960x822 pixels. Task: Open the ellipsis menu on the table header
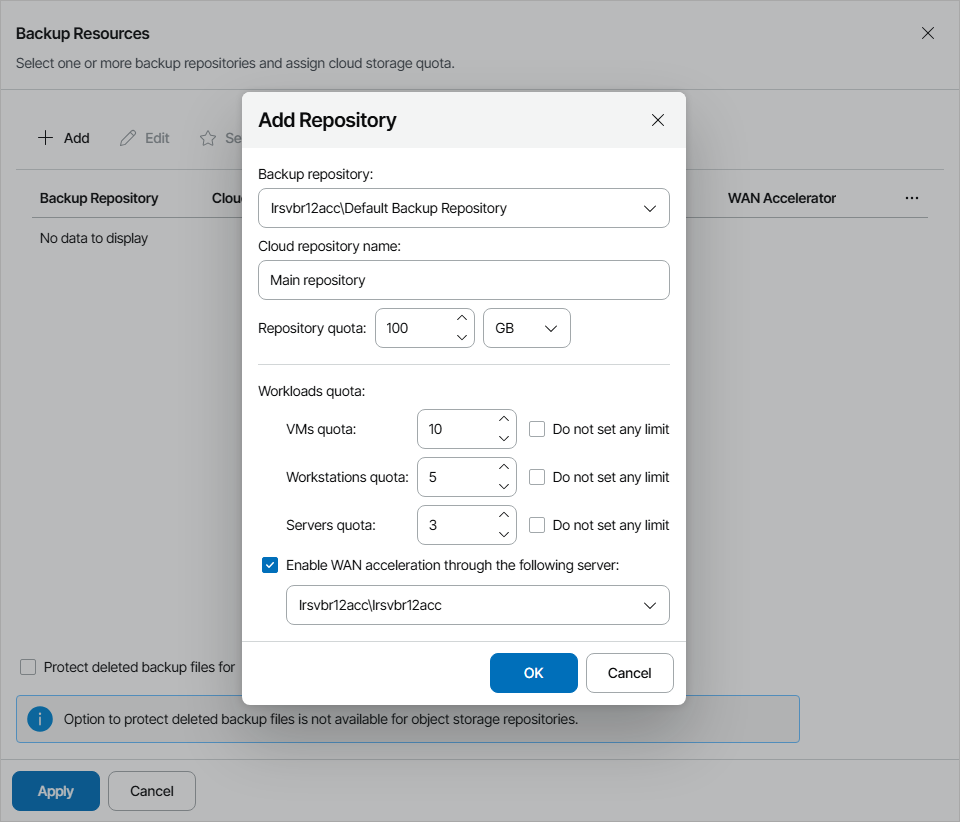tap(911, 197)
